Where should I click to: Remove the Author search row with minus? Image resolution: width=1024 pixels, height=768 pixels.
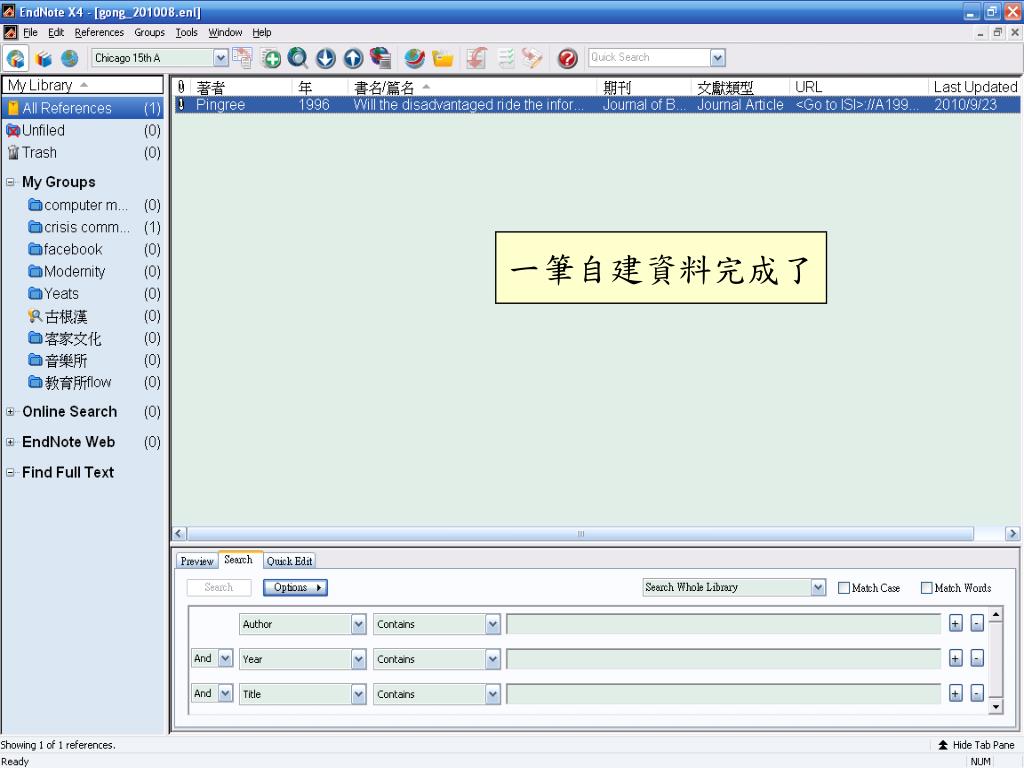pyautogui.click(x=977, y=624)
